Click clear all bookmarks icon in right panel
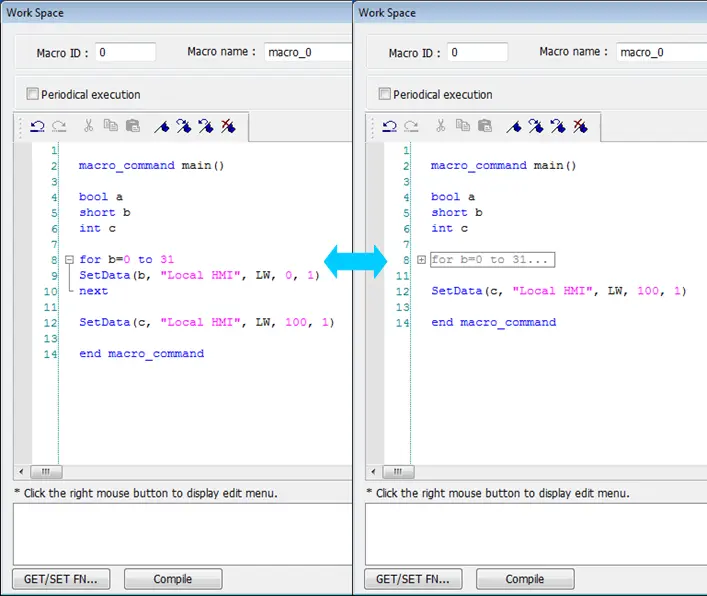Screen dimensions: 707x596 [580, 126]
